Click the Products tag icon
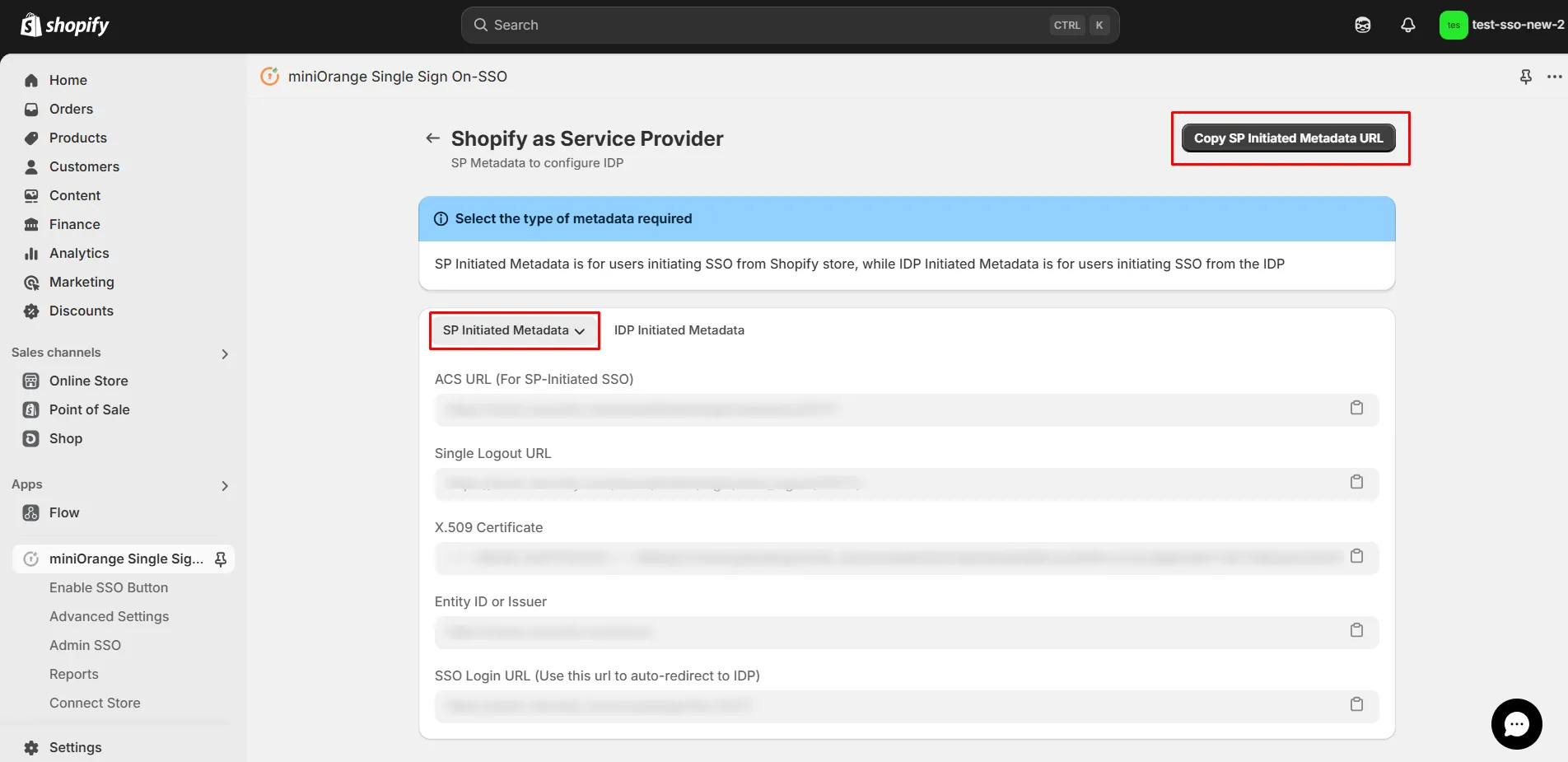 (31, 138)
